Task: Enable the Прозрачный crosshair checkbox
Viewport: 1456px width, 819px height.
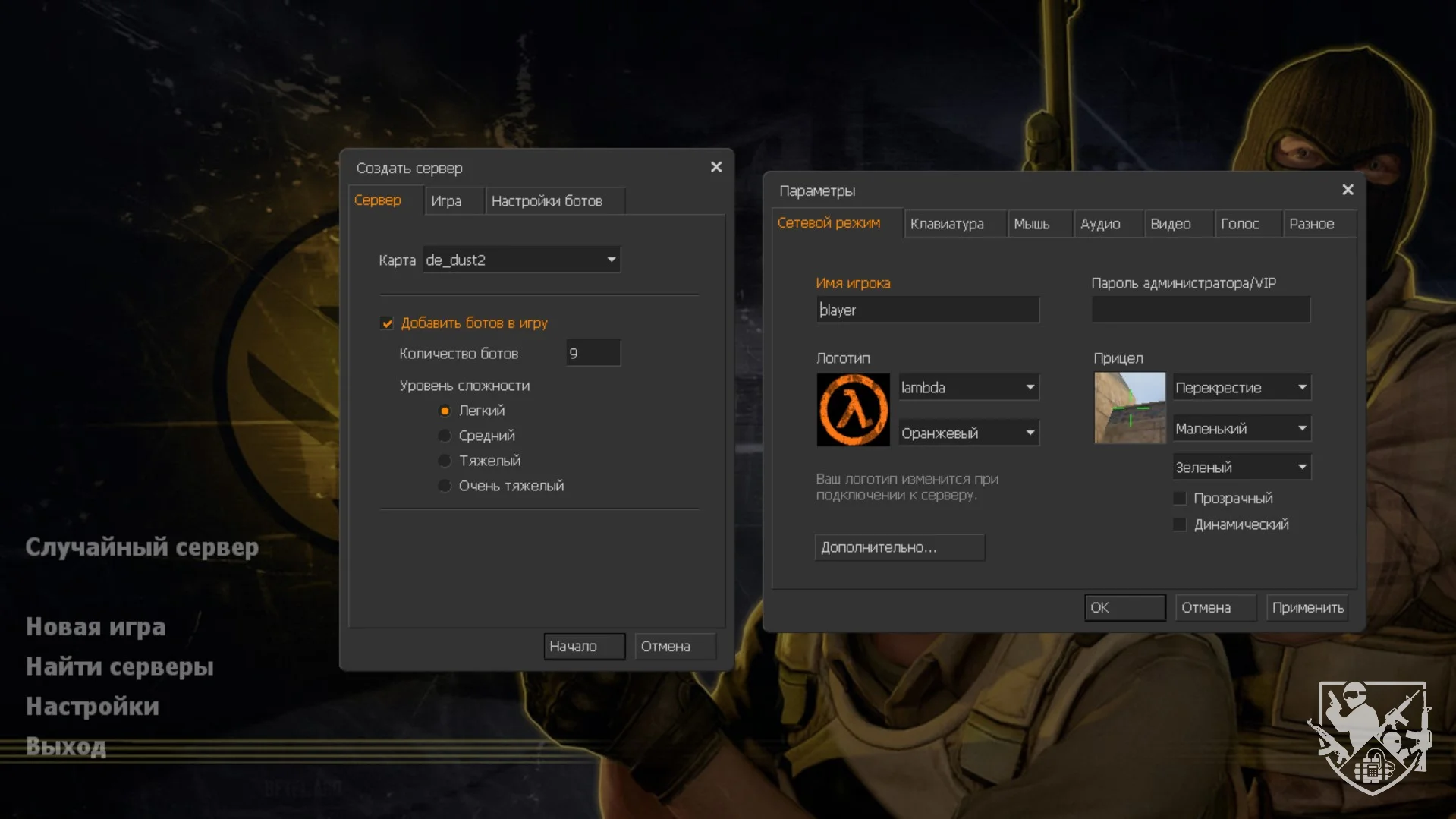Action: tap(1179, 499)
